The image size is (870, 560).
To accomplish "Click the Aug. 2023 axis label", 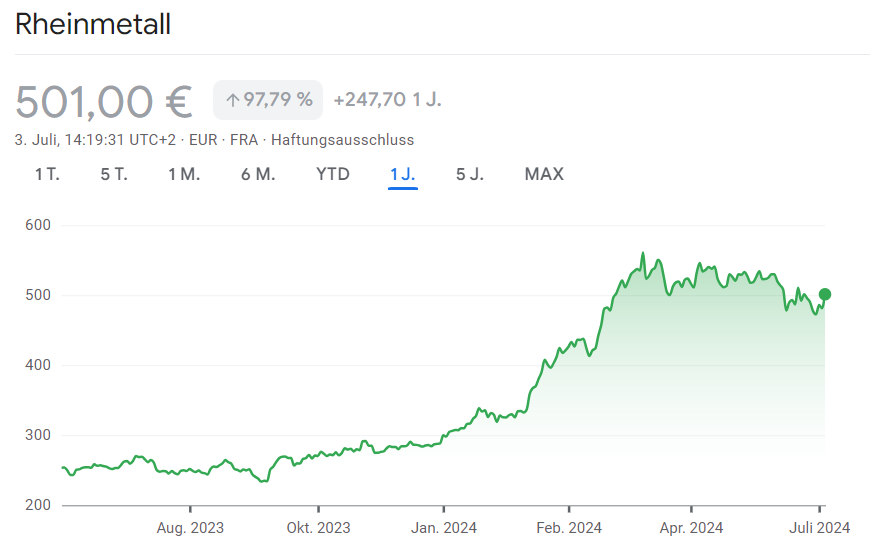I will (190, 528).
